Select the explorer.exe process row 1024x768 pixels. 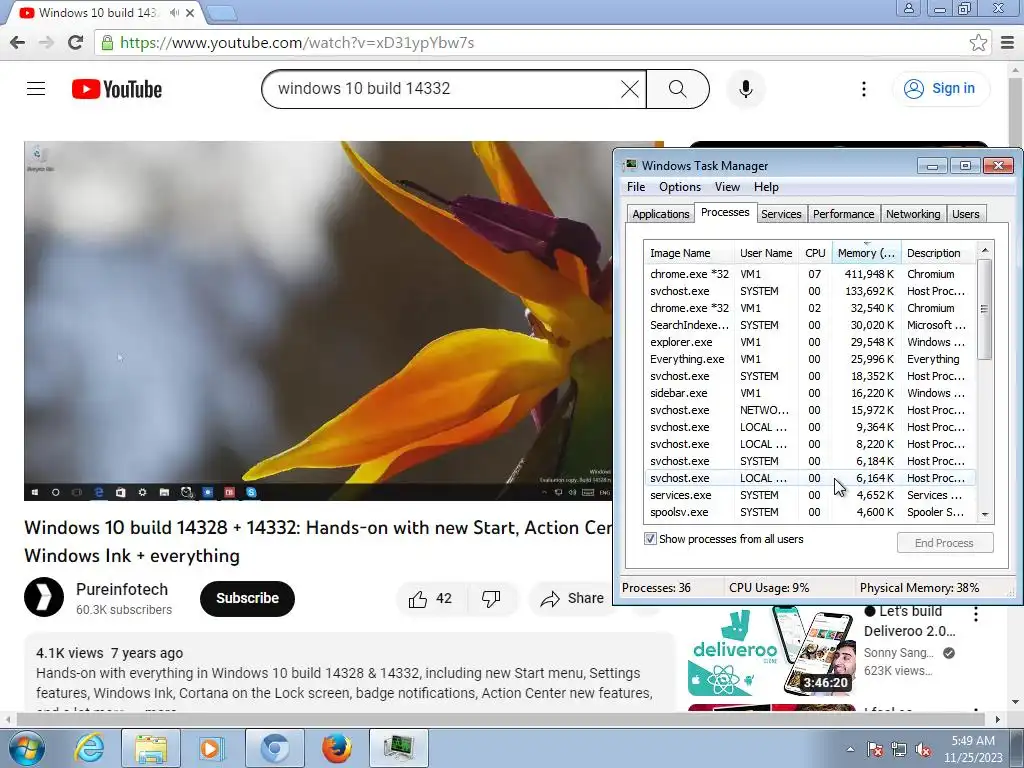pos(810,342)
